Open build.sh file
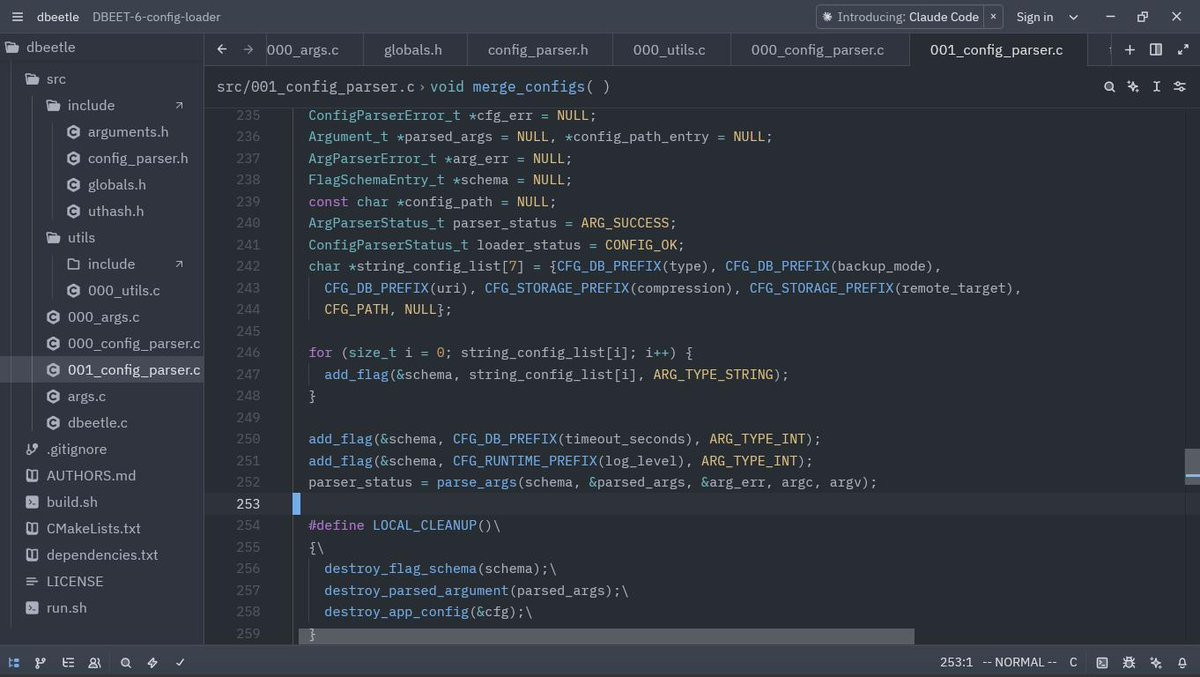 102,502
